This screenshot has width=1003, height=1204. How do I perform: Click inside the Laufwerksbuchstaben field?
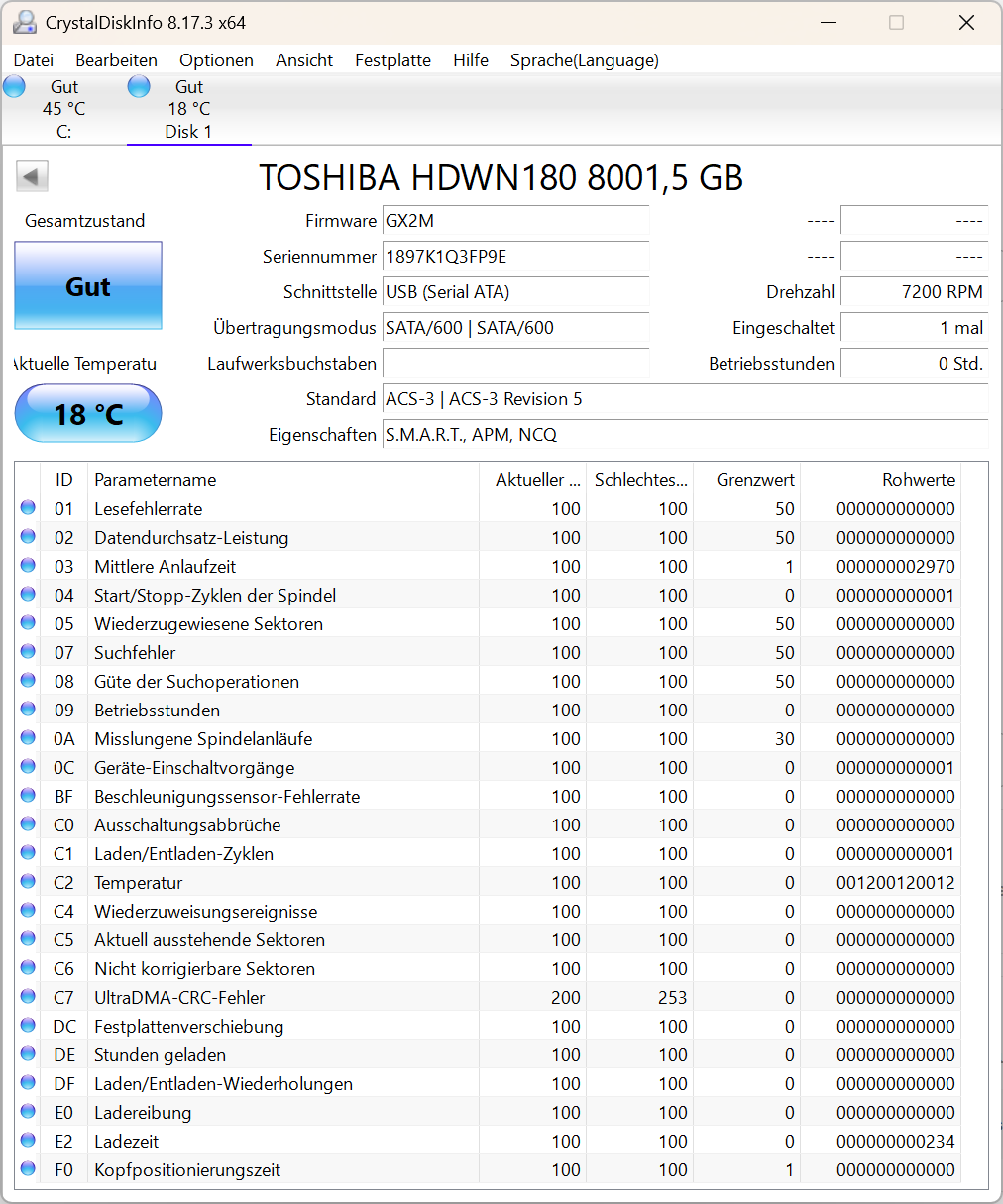pyautogui.click(x=515, y=364)
